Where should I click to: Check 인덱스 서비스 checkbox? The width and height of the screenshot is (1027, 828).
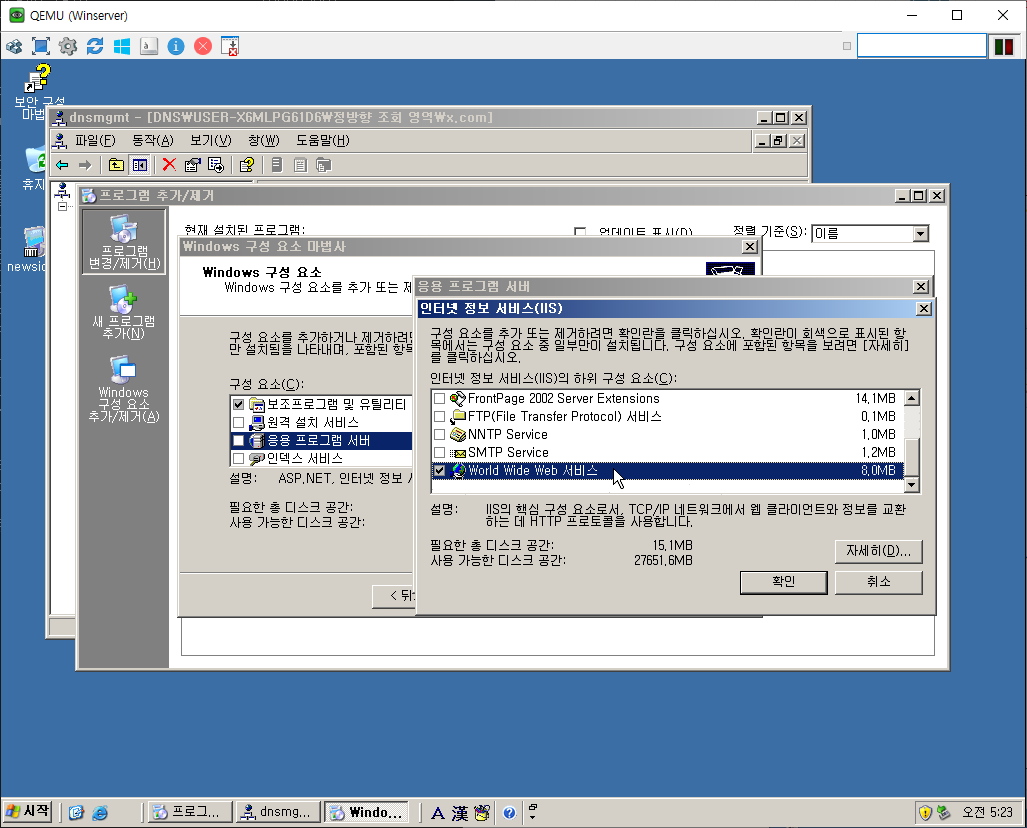238,459
